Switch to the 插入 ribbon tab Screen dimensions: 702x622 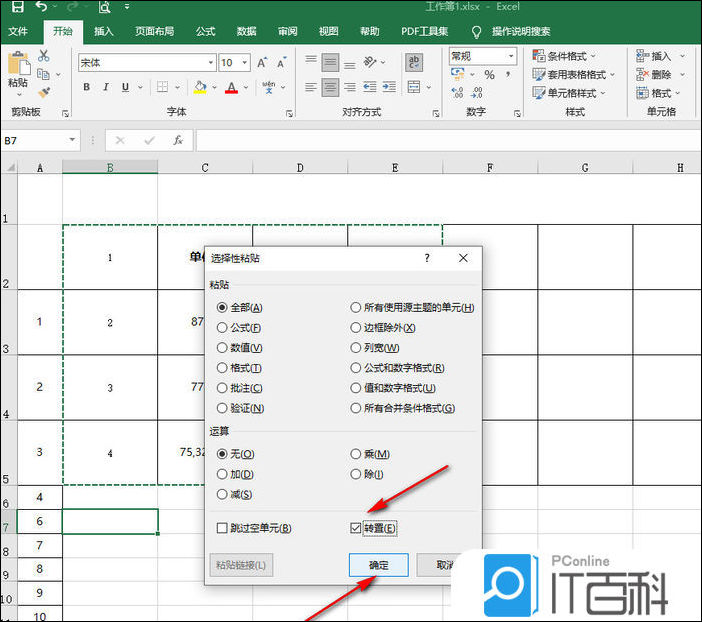[104, 31]
